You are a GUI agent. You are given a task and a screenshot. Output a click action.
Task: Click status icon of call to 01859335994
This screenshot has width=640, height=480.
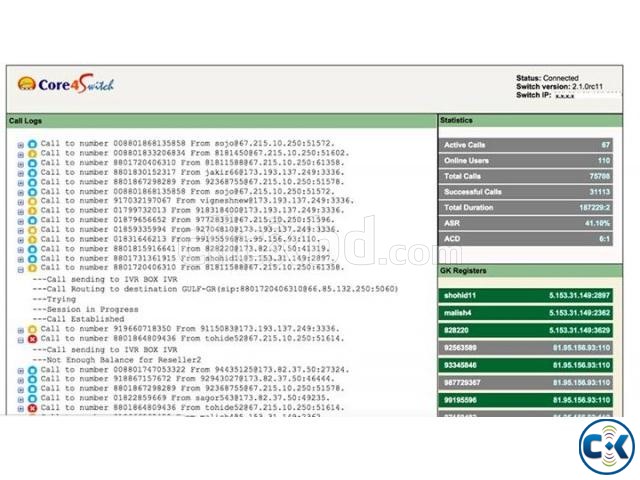click(32, 230)
